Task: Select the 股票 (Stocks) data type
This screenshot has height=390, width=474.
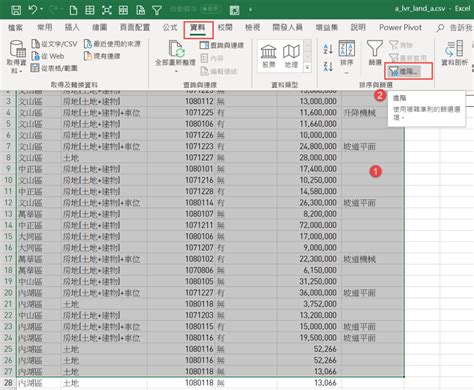Action: click(x=269, y=56)
